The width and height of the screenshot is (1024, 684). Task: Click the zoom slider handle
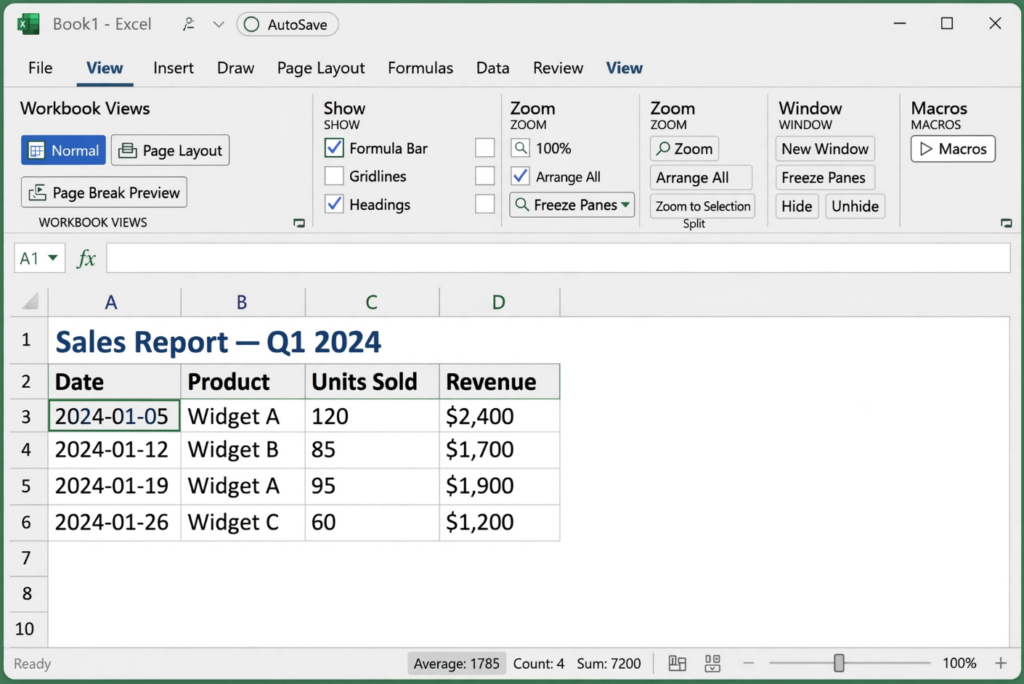839,664
